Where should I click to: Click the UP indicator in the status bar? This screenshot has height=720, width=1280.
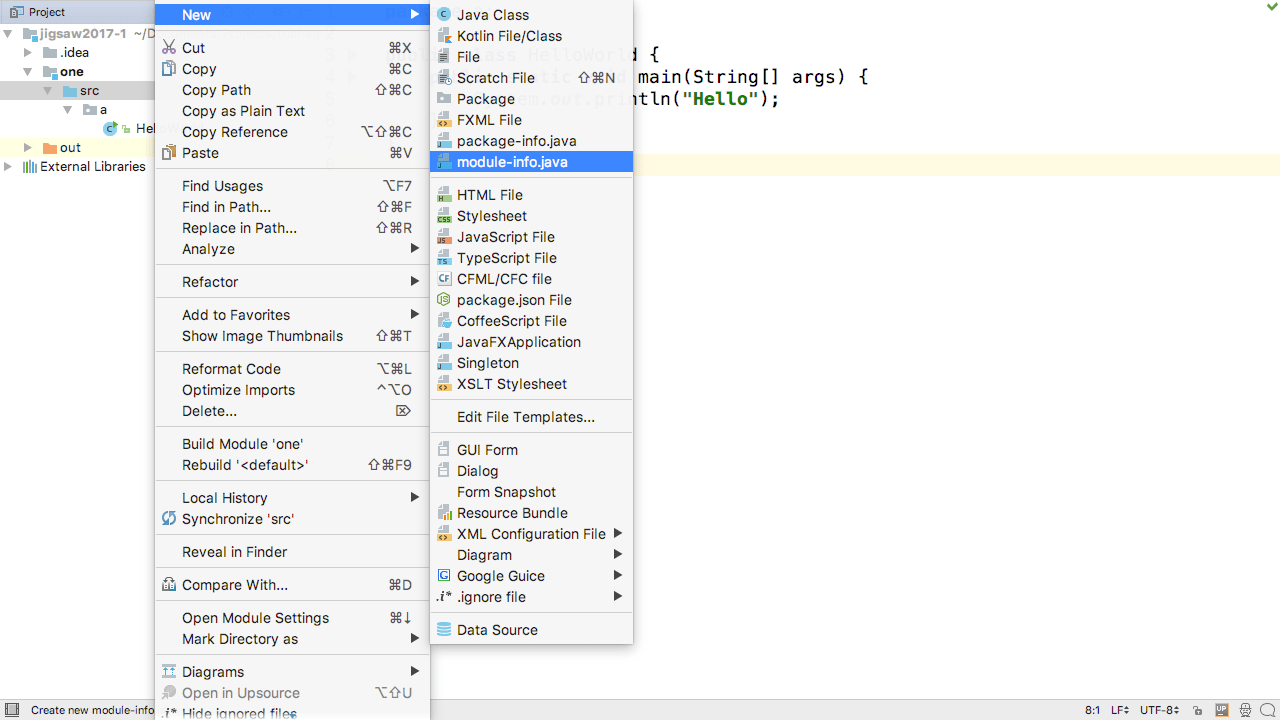1221,710
